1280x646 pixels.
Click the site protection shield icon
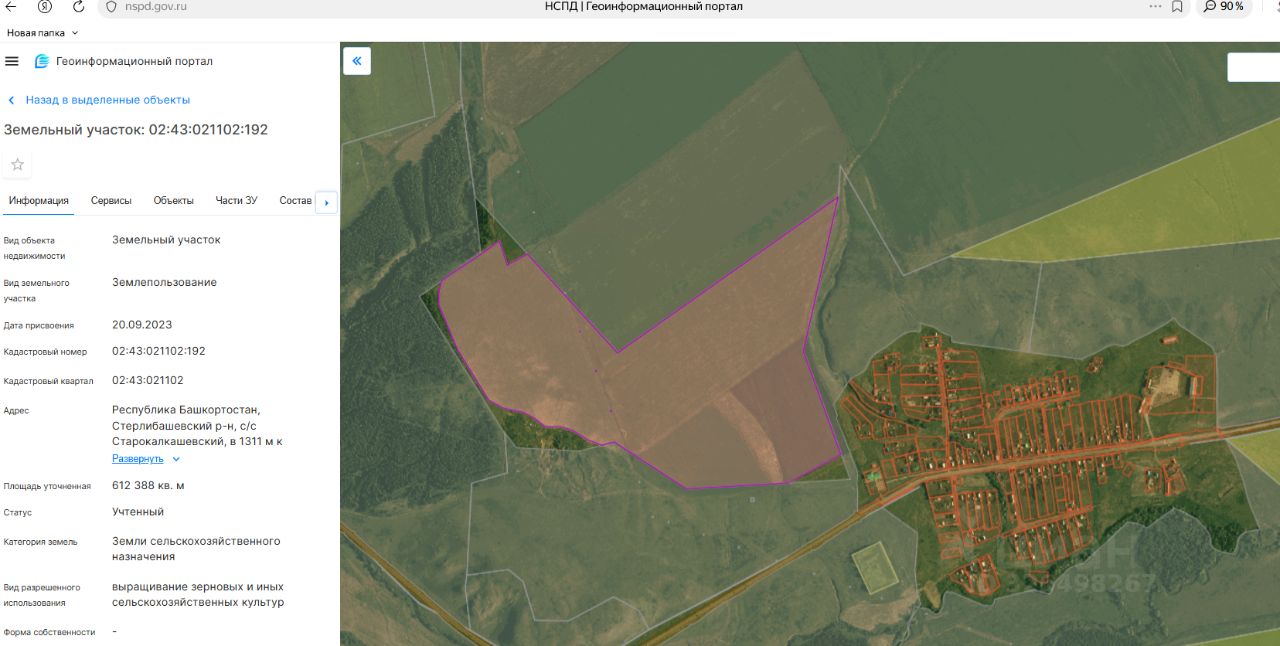[x=111, y=6]
